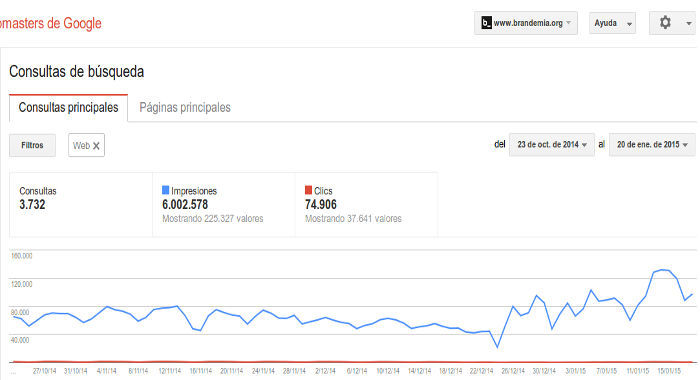
Task: Click the Google webmasters header link
Action: tap(50, 23)
